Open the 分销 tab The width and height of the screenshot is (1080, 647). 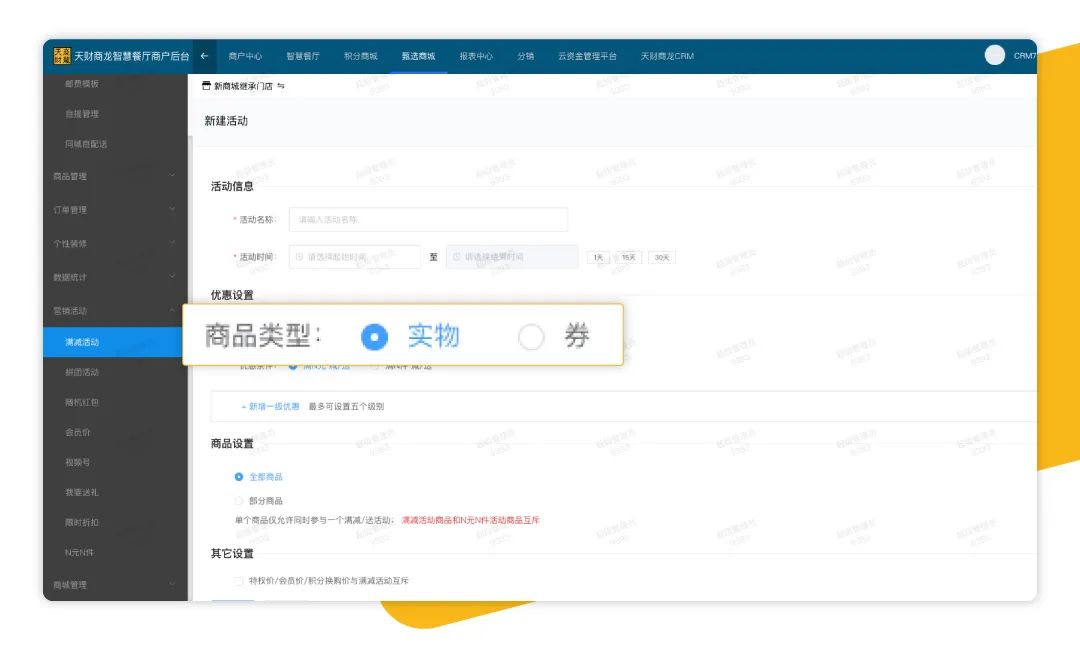pyautogui.click(x=526, y=56)
